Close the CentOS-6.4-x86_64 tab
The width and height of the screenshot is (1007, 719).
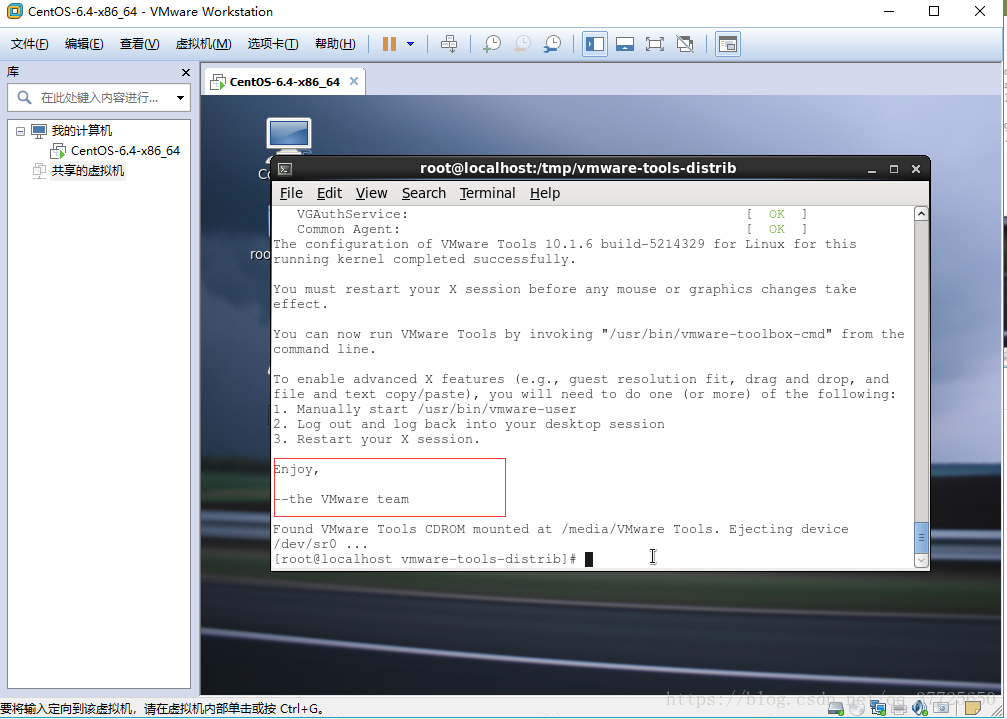pos(354,81)
